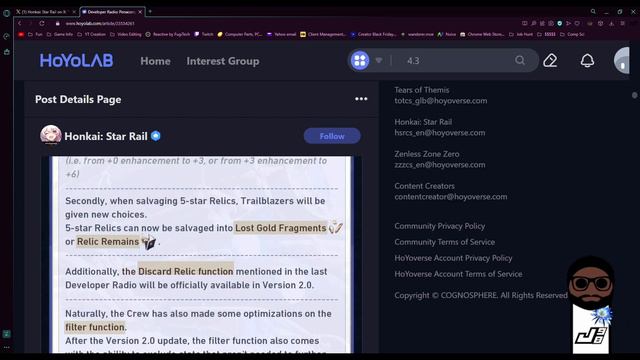Open Community Privacy Policy link

coord(440,226)
